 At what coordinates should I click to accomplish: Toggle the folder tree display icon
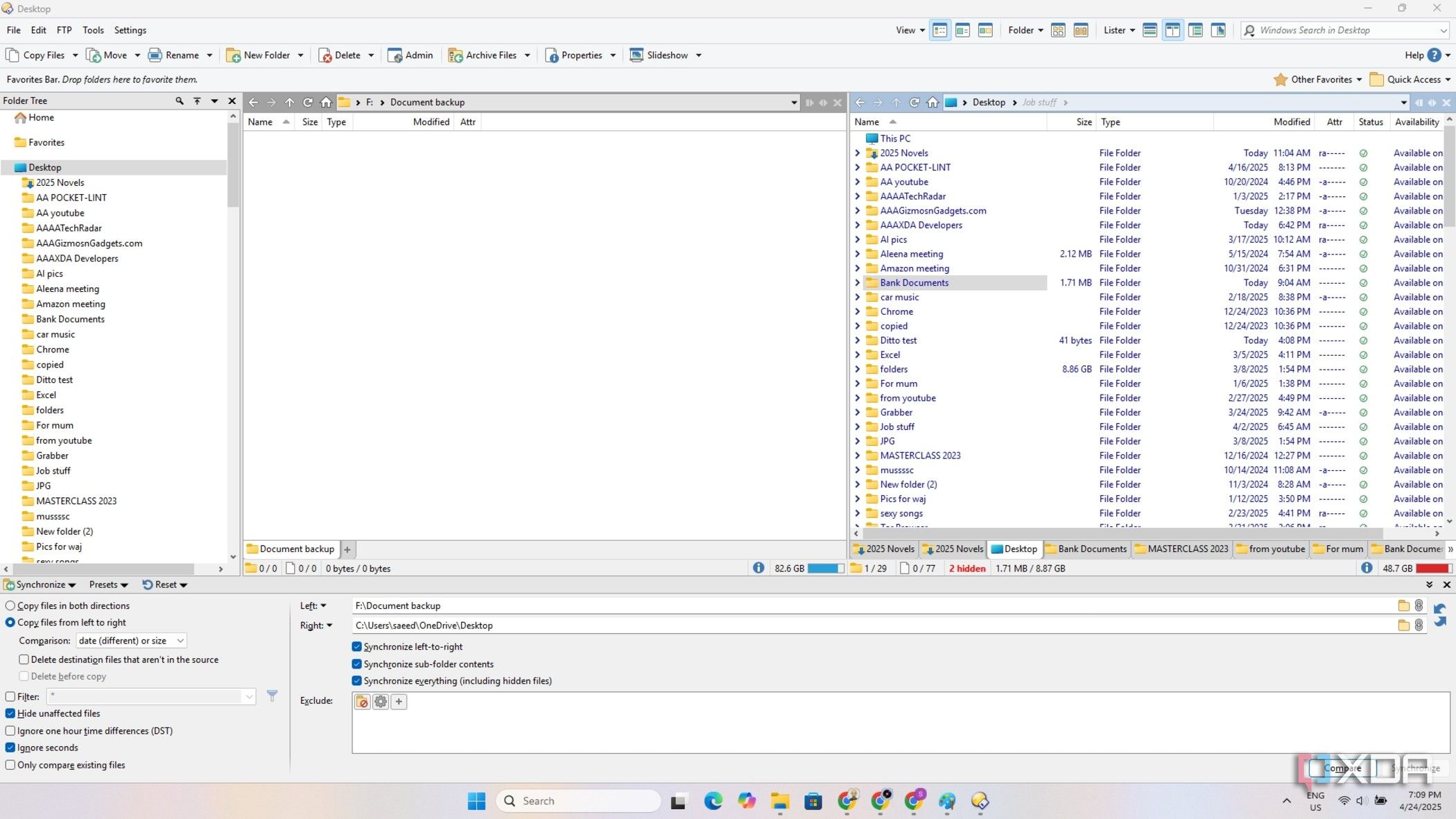[x=1195, y=31]
